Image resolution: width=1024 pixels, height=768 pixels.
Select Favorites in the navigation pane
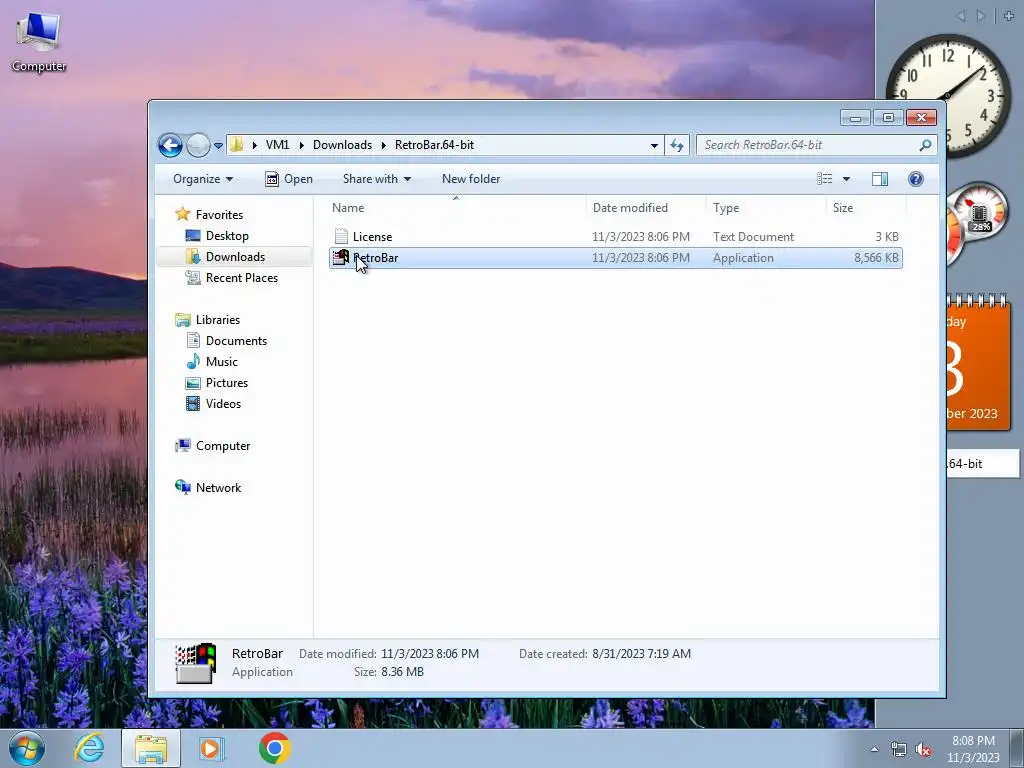[x=219, y=215]
